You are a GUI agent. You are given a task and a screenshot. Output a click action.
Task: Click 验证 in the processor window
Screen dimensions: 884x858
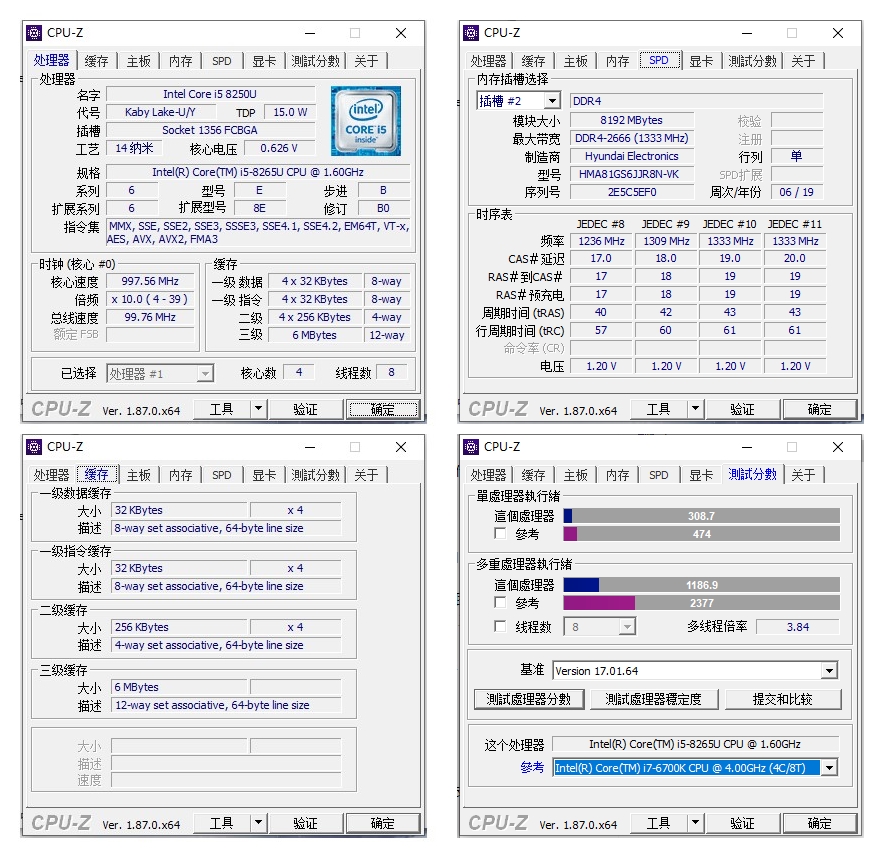pos(306,409)
